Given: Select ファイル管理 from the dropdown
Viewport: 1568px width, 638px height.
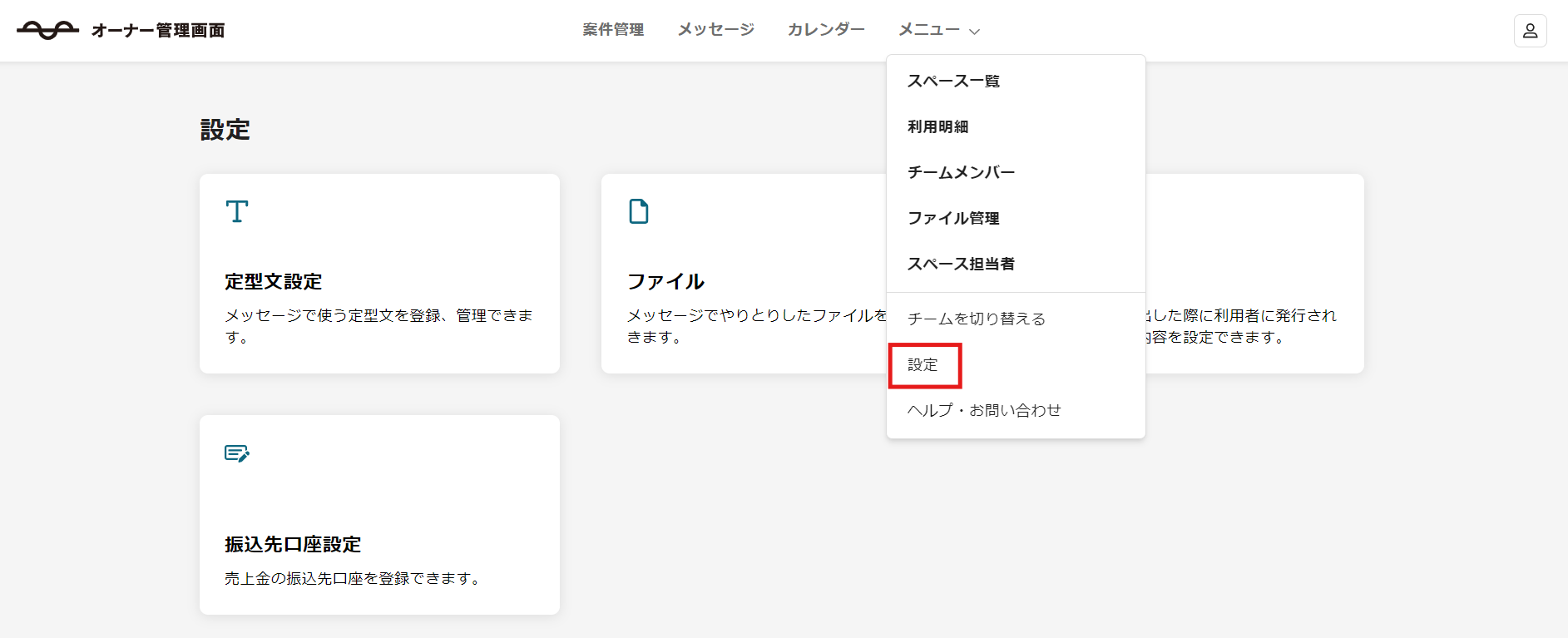Looking at the screenshot, I should (x=953, y=218).
